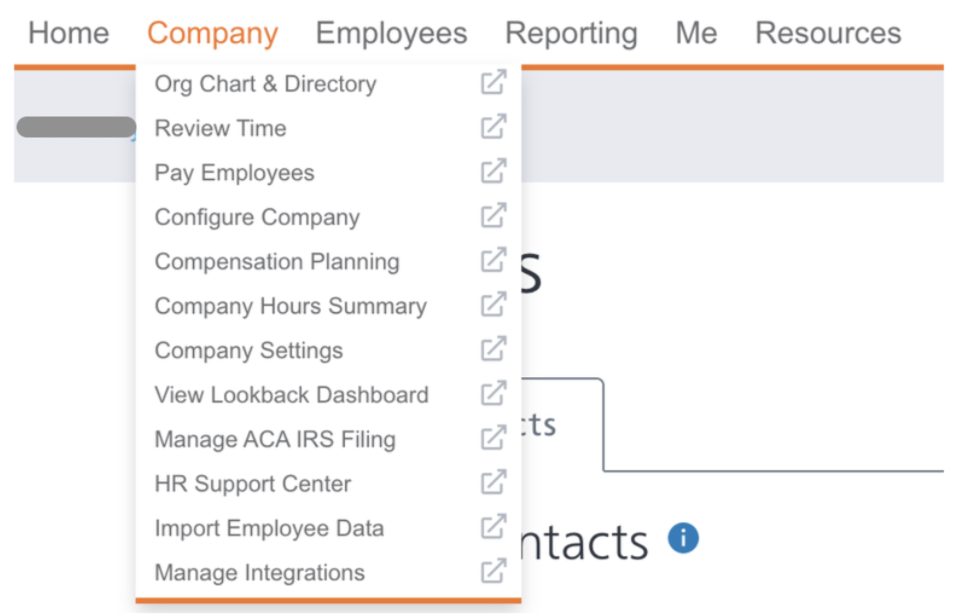
Task: Select View Lookback Dashboard
Action: click(x=291, y=395)
